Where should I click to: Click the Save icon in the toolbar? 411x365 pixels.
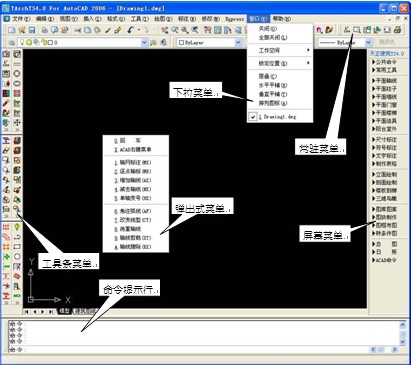click(32, 30)
